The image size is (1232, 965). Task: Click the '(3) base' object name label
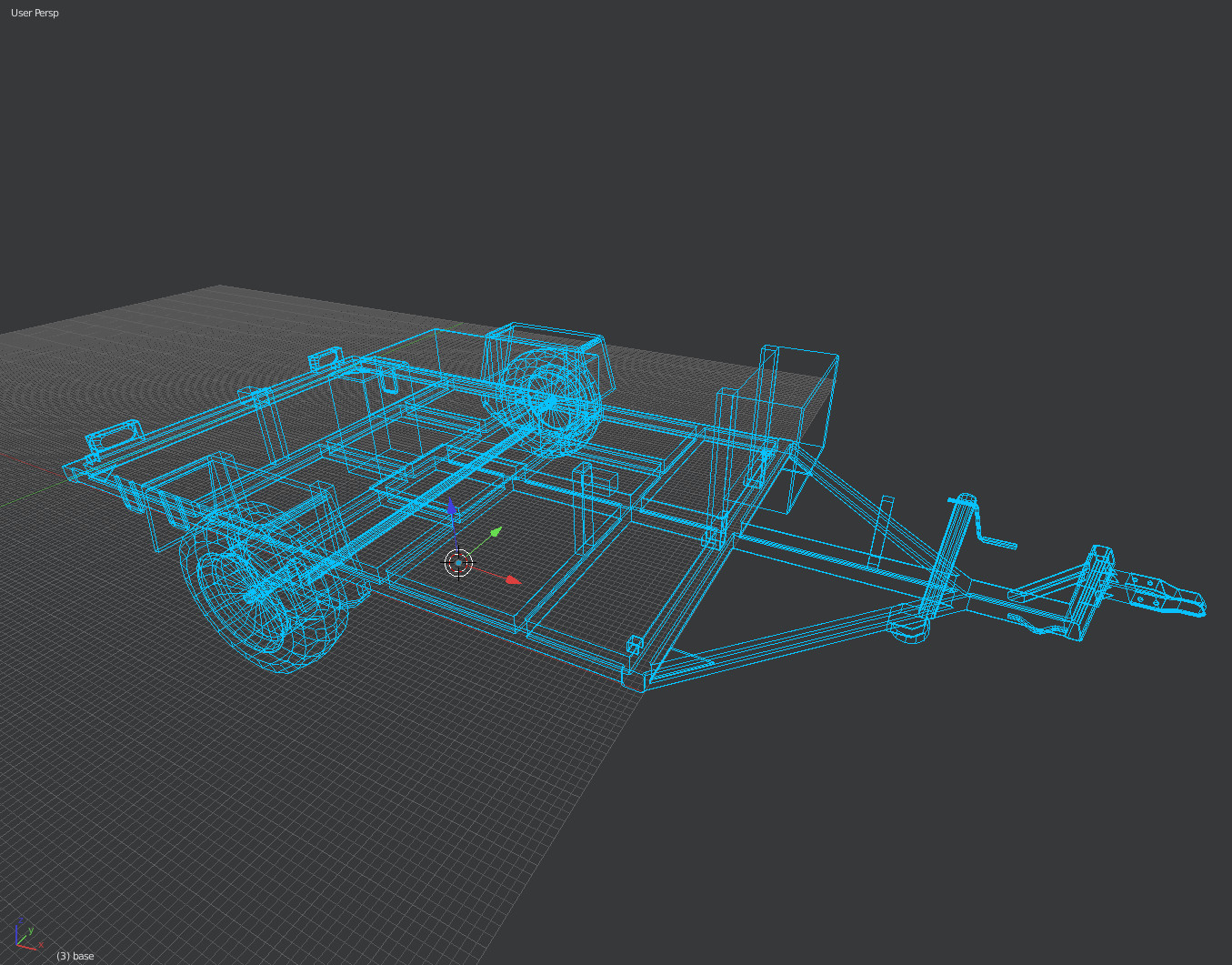click(x=75, y=956)
